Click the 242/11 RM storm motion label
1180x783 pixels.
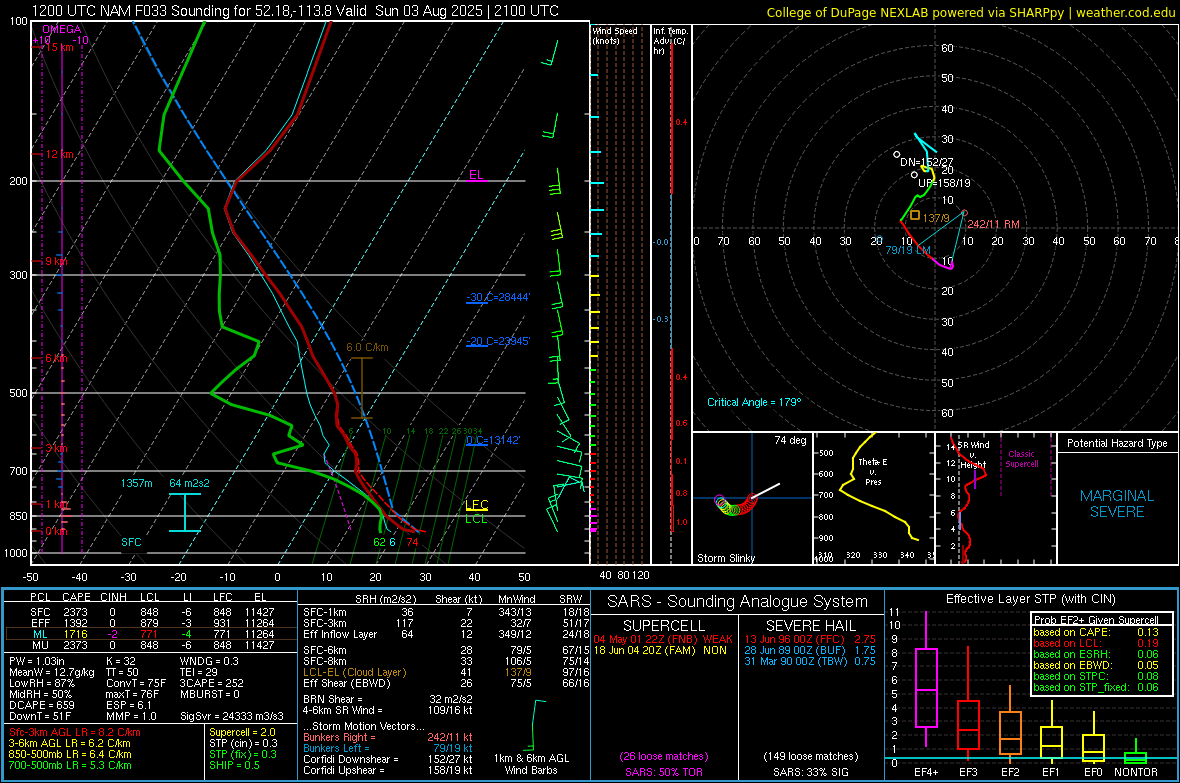coord(993,224)
